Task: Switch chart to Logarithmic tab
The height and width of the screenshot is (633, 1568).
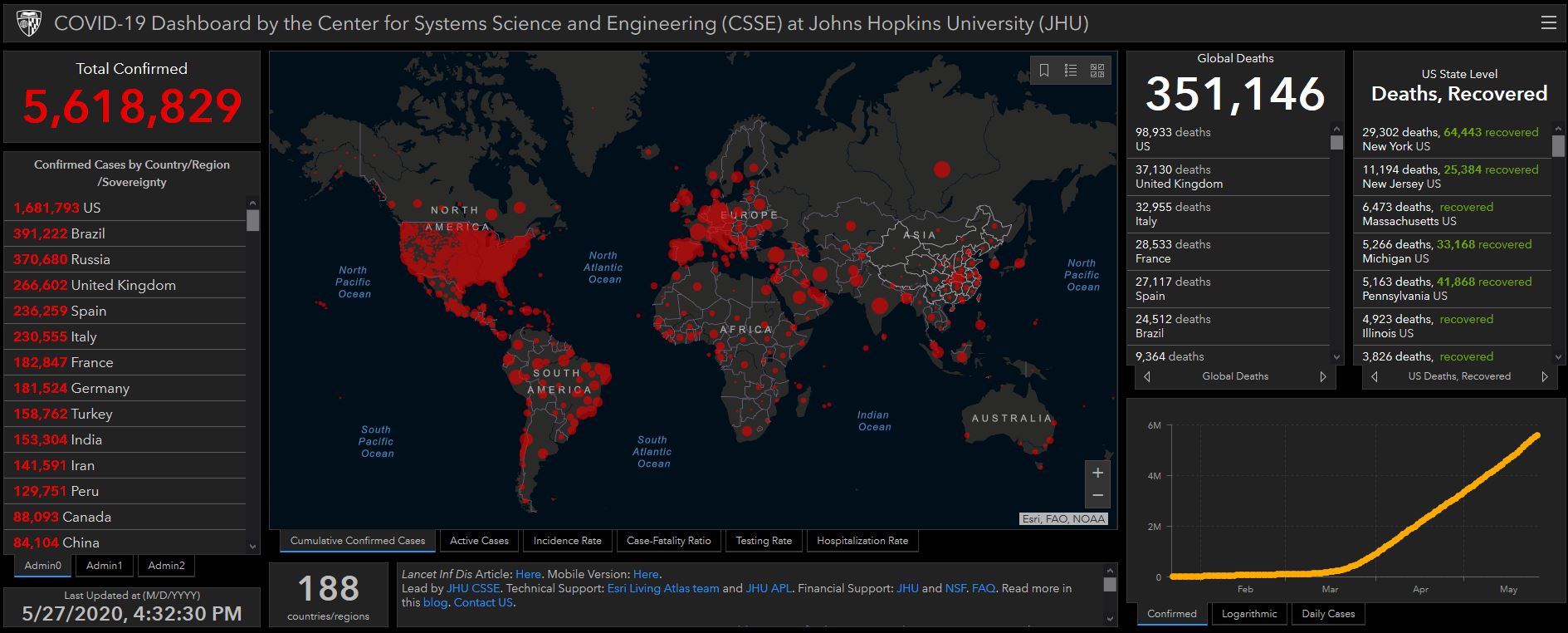Action: (x=1249, y=614)
